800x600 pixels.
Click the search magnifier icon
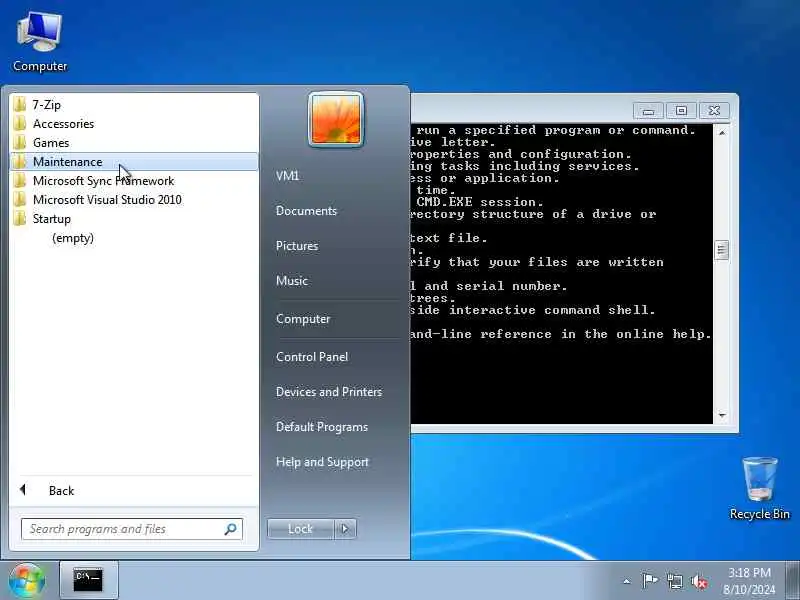click(x=231, y=529)
